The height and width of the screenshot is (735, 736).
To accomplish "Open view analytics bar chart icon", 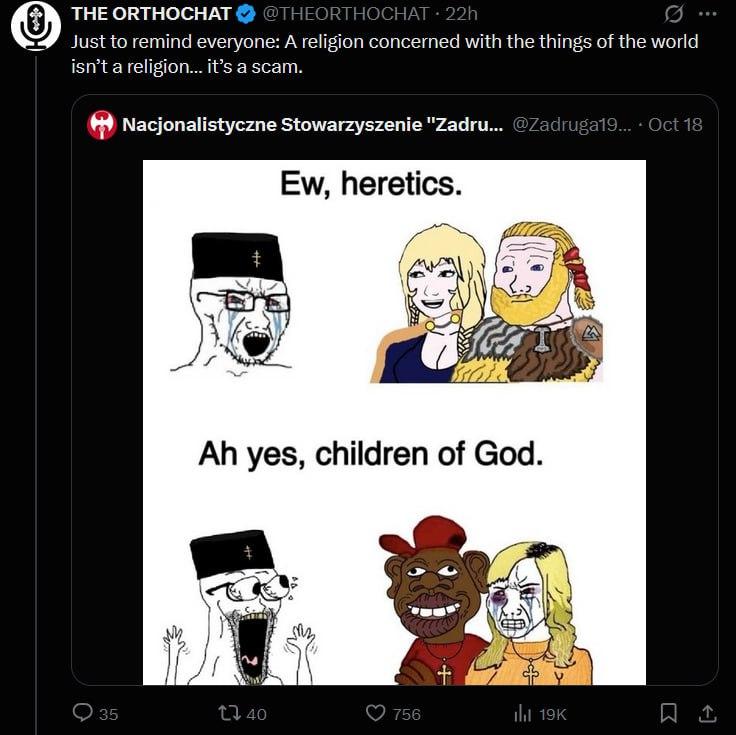I will click(x=521, y=713).
